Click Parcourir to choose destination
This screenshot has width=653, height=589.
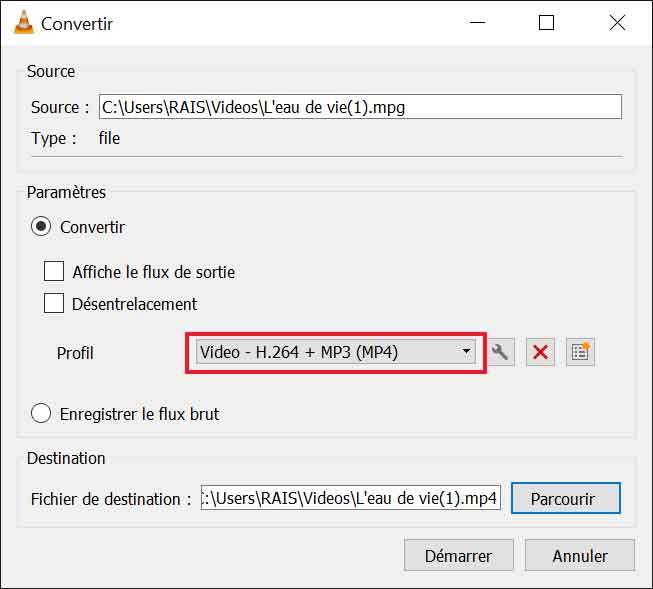click(x=566, y=498)
